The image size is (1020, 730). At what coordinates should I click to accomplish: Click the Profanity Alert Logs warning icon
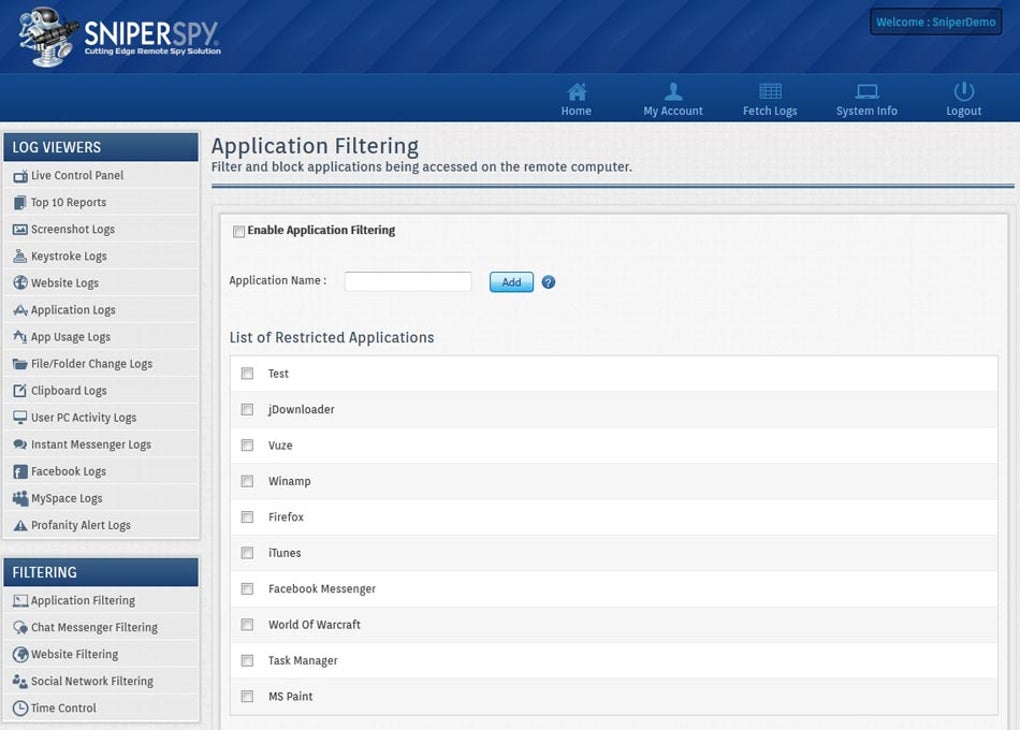[20, 525]
